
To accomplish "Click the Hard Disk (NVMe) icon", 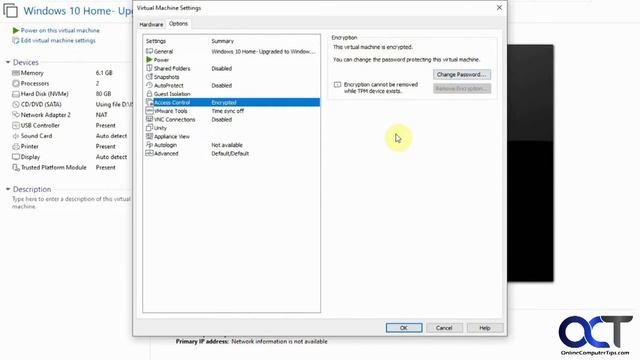I will coord(16,94).
